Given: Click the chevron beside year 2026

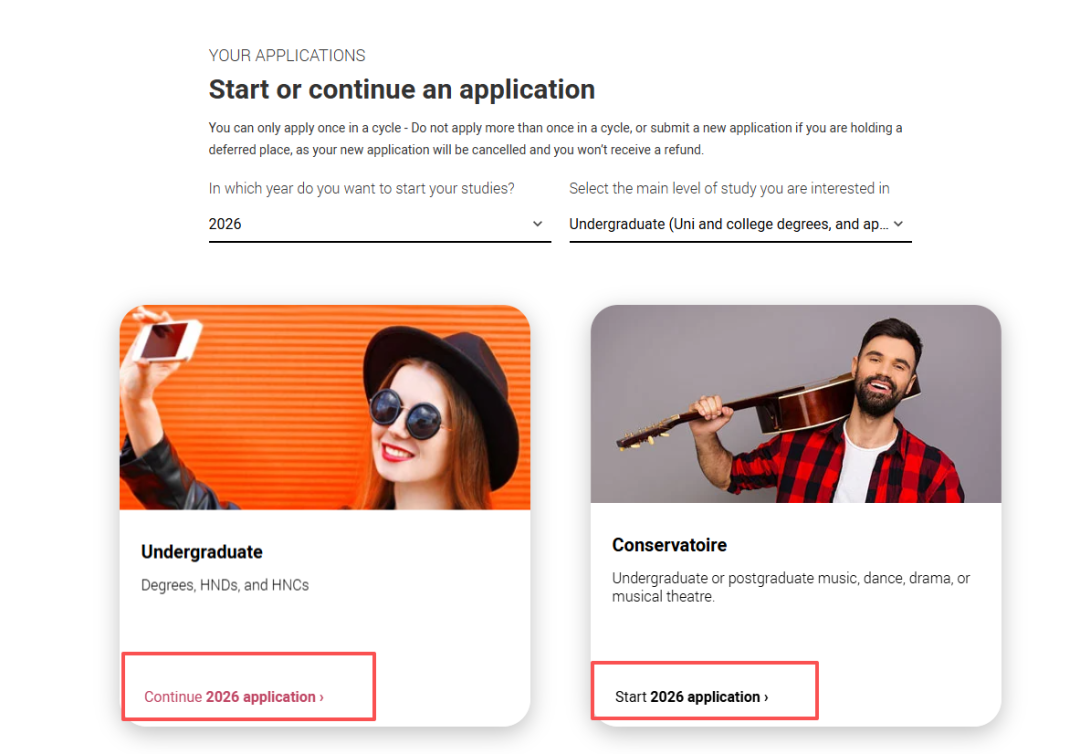Looking at the screenshot, I should coord(538,224).
